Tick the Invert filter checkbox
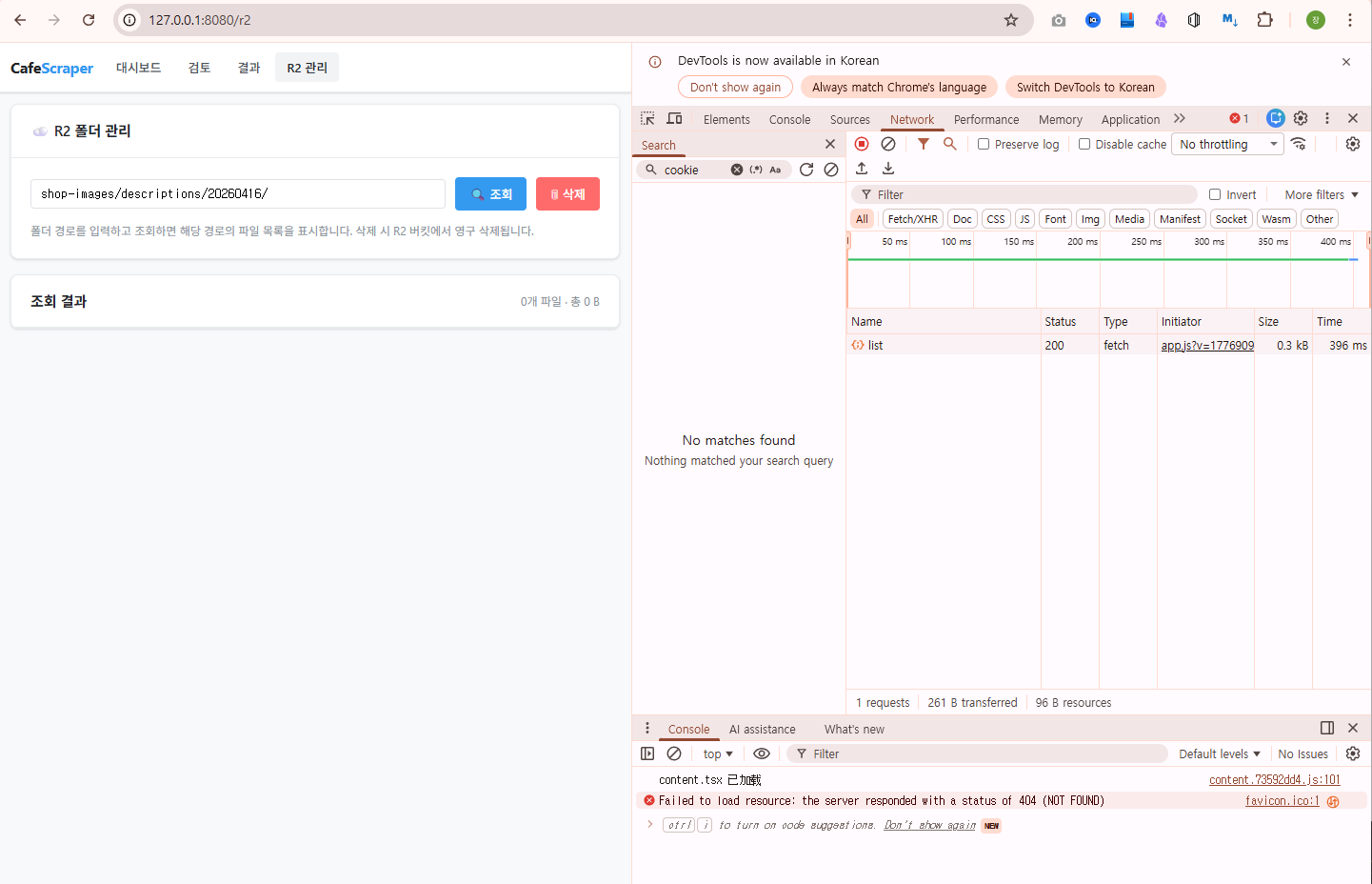The width and height of the screenshot is (1372, 884). 1215,194
